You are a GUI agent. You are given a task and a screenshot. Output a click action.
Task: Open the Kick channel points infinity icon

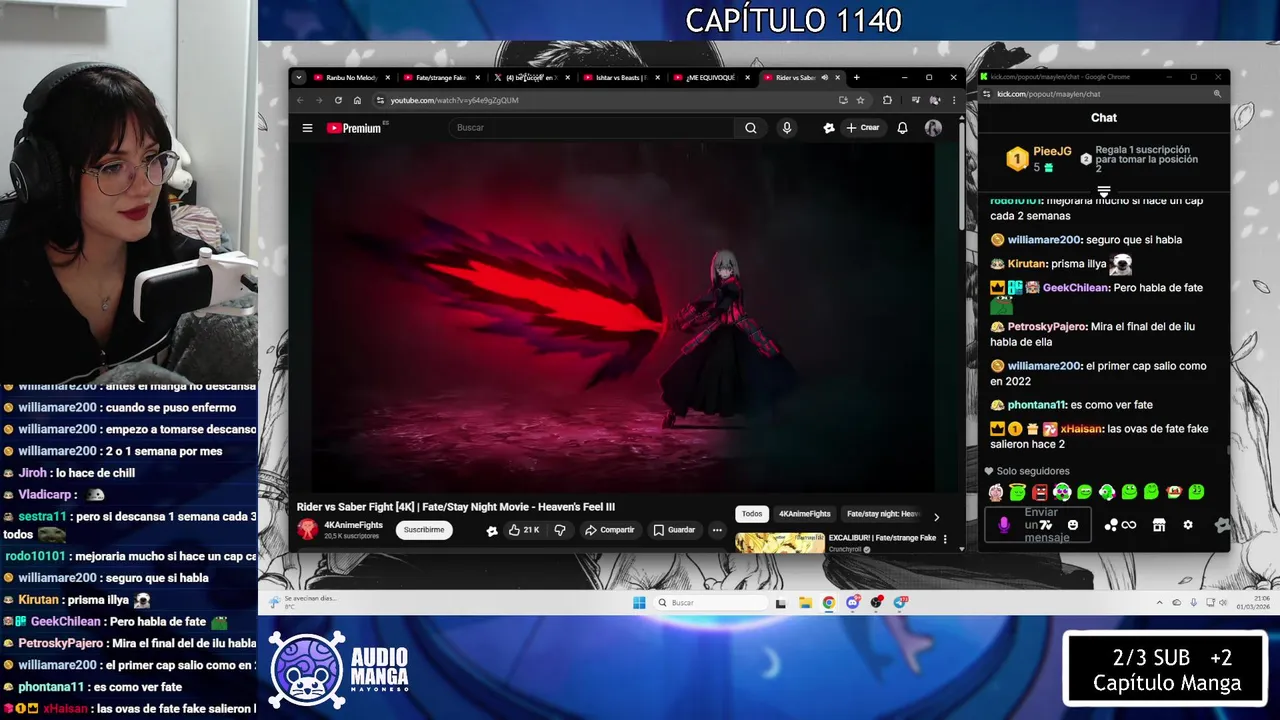point(1120,525)
